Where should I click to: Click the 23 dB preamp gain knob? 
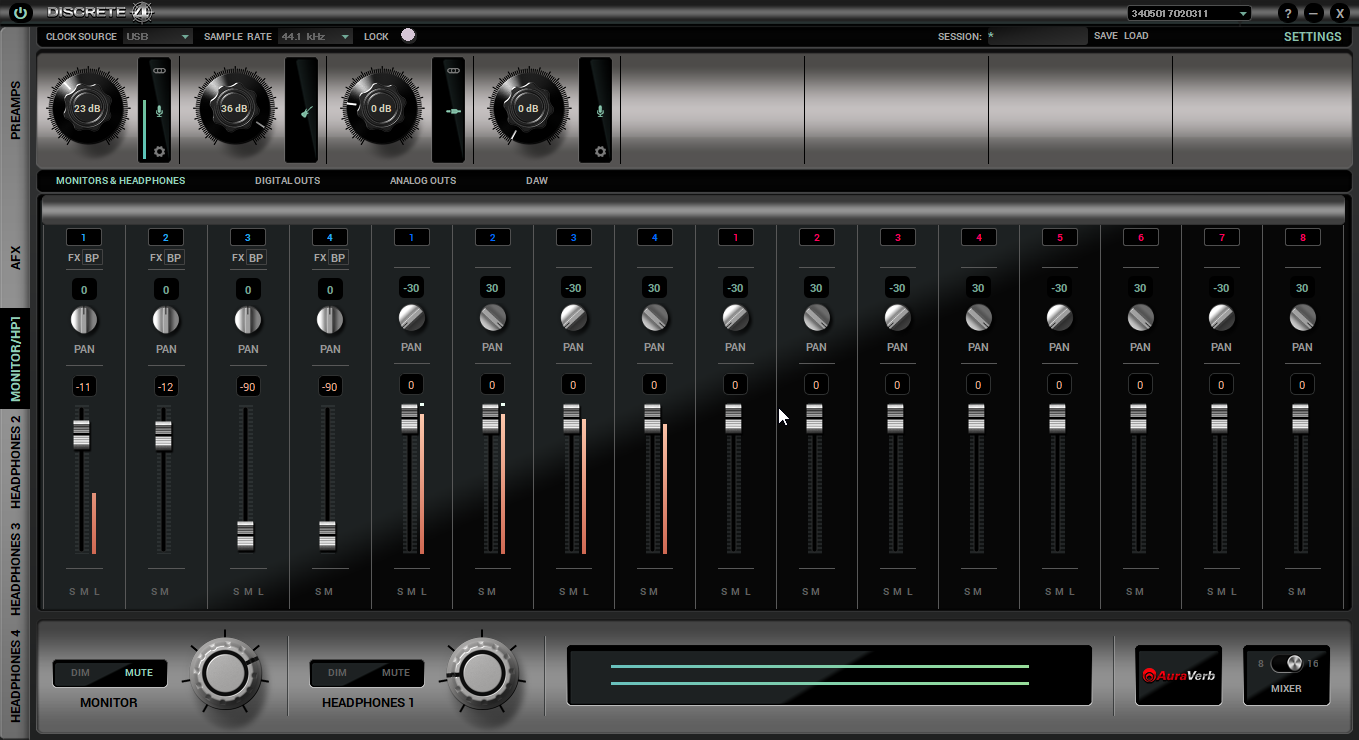click(87, 108)
